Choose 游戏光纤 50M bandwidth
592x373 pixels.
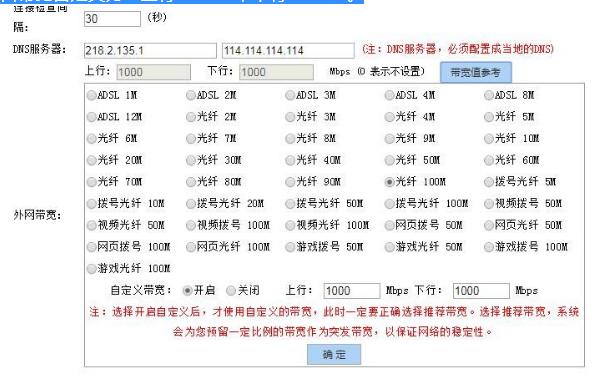point(389,247)
